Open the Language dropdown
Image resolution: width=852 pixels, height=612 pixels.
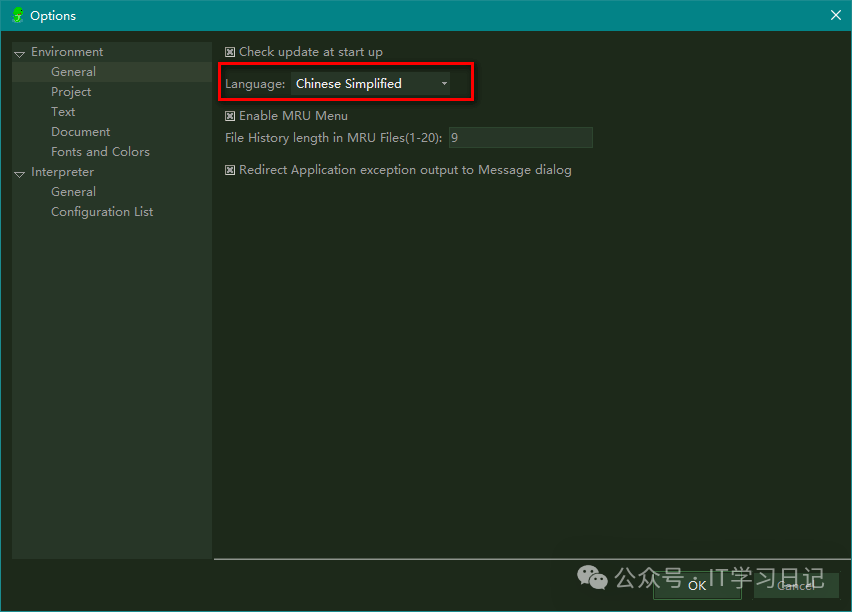370,84
